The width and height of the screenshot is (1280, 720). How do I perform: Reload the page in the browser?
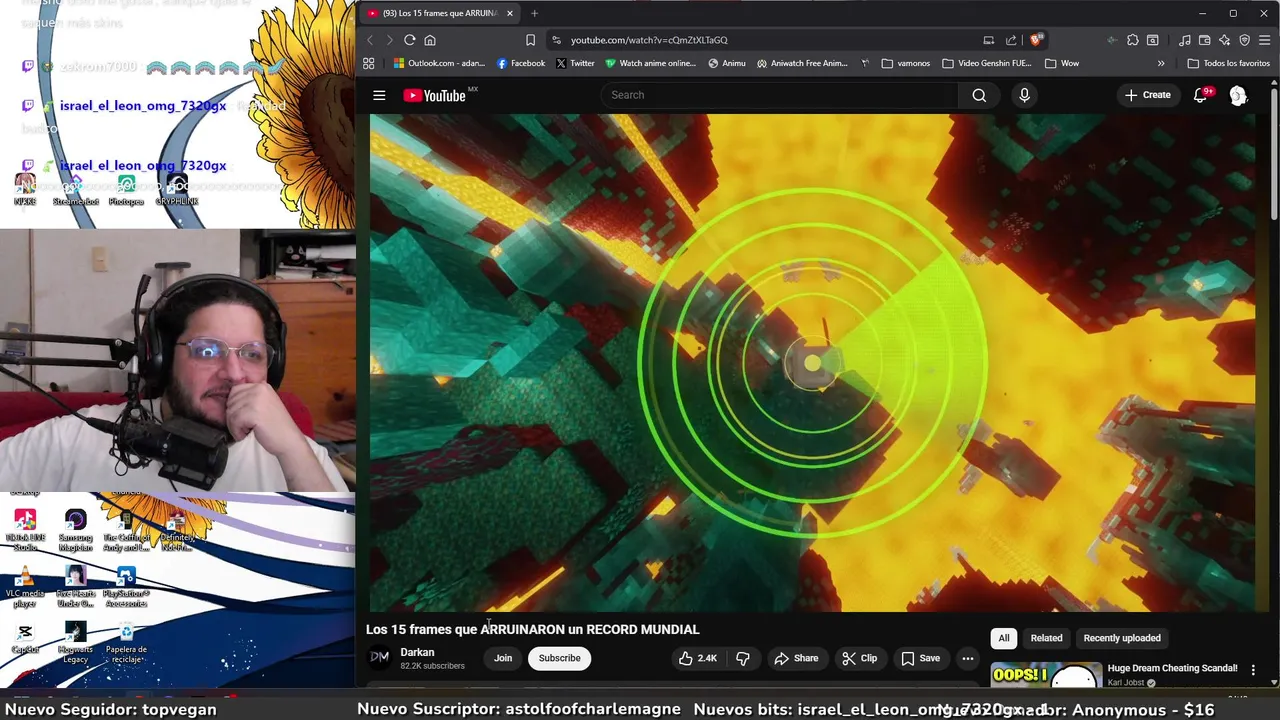409,40
